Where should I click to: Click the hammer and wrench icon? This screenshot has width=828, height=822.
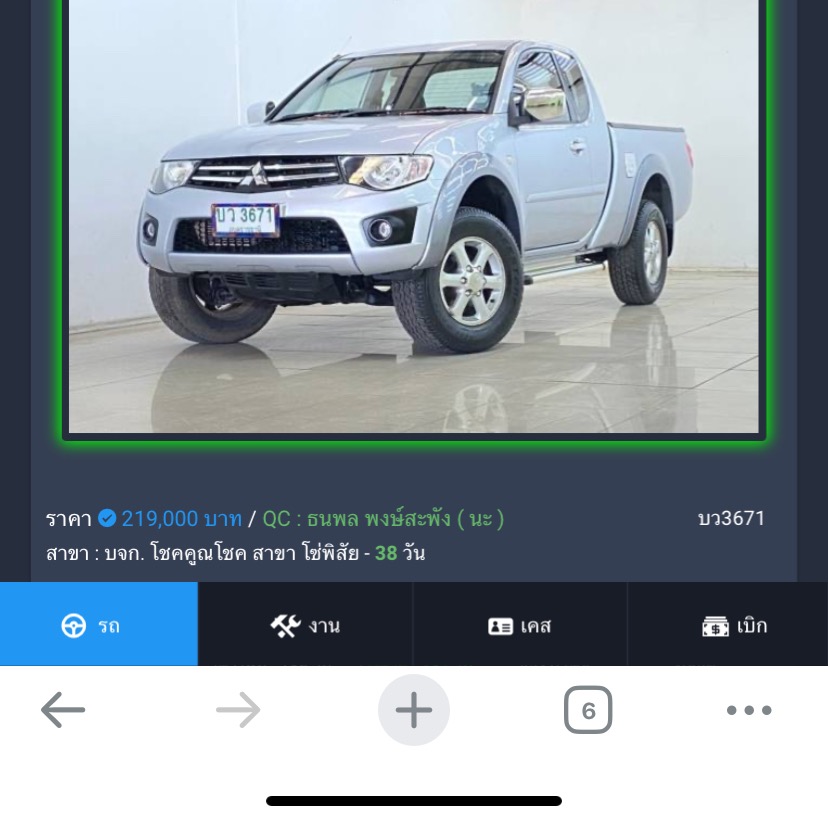[285, 626]
